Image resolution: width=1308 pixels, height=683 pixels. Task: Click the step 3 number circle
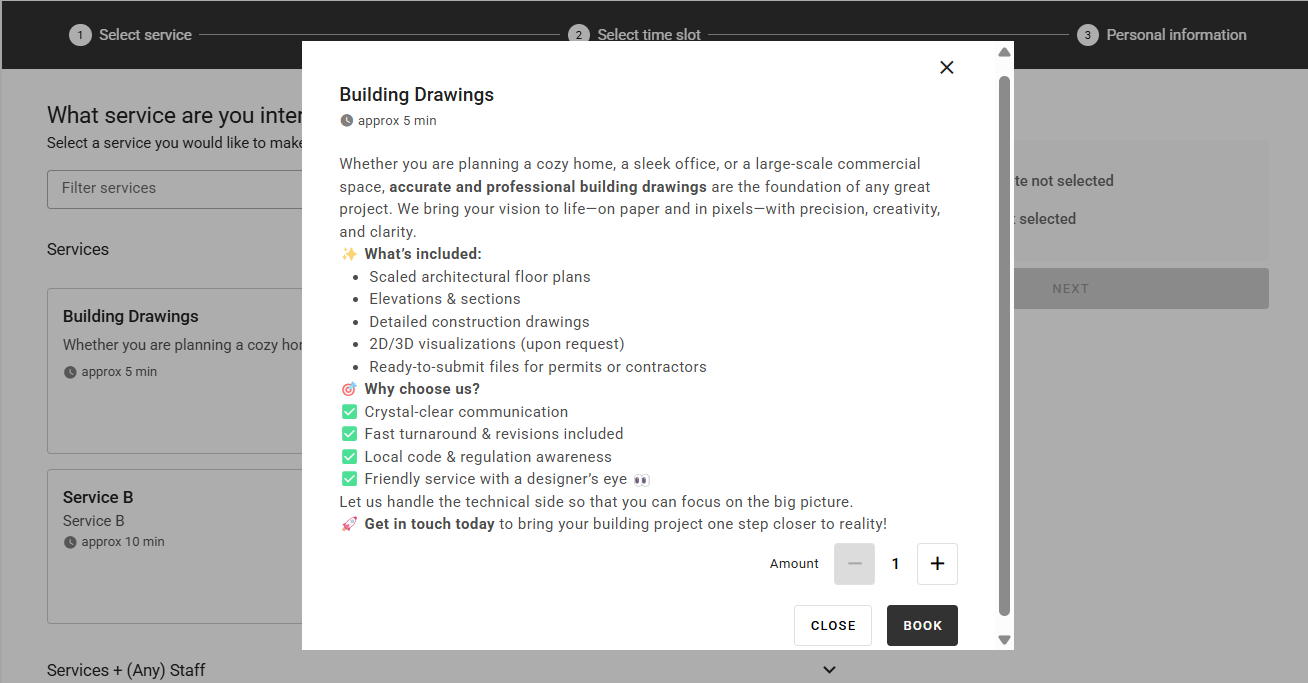pyautogui.click(x=1088, y=35)
